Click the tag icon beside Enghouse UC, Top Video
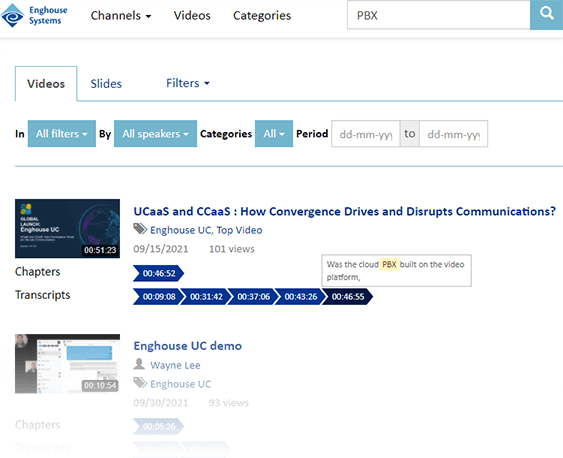 (x=140, y=229)
